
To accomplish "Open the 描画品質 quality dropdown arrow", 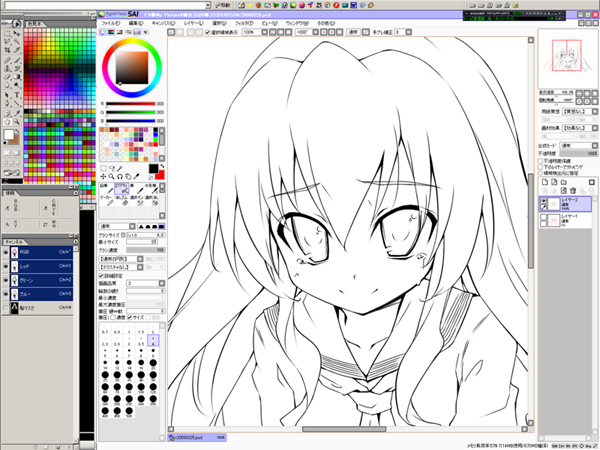I will pos(162,283).
